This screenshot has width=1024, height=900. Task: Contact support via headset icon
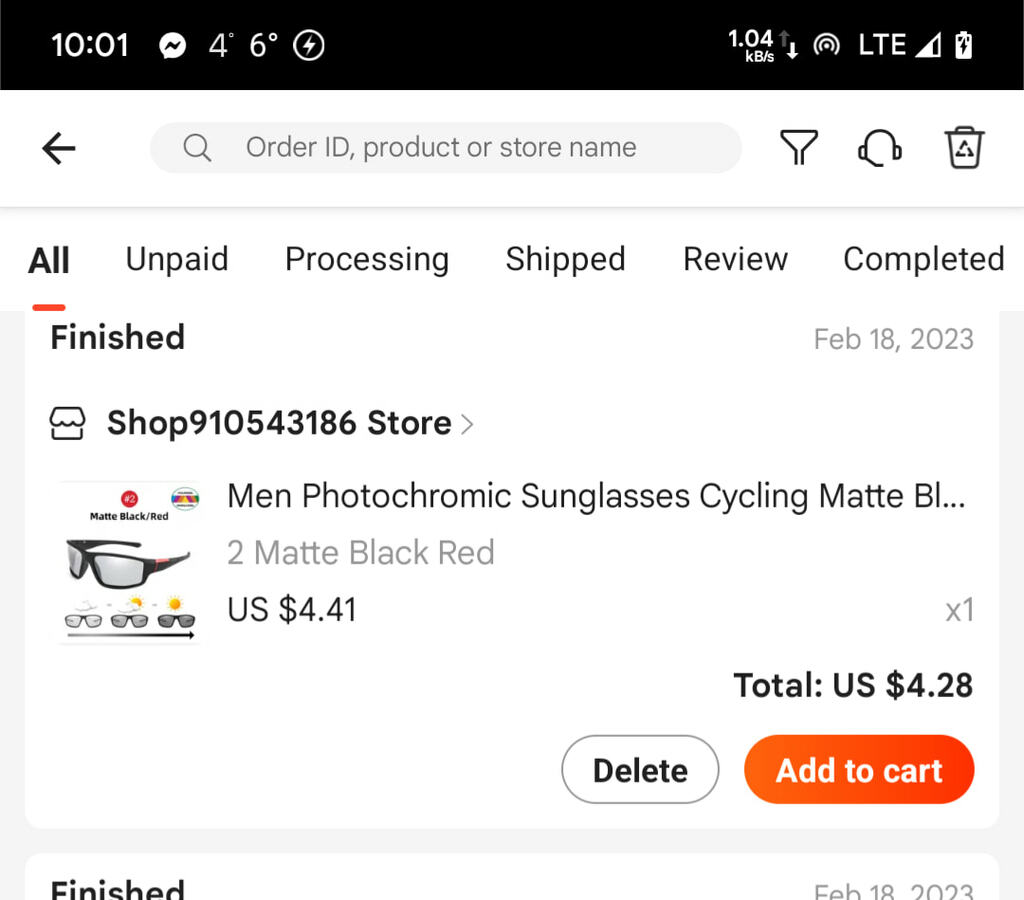880,148
